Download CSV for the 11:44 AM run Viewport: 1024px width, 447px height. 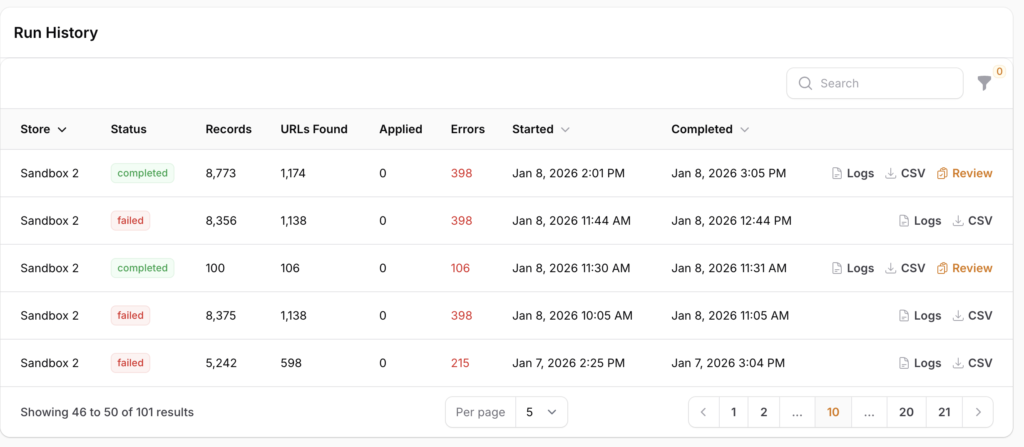tap(971, 221)
